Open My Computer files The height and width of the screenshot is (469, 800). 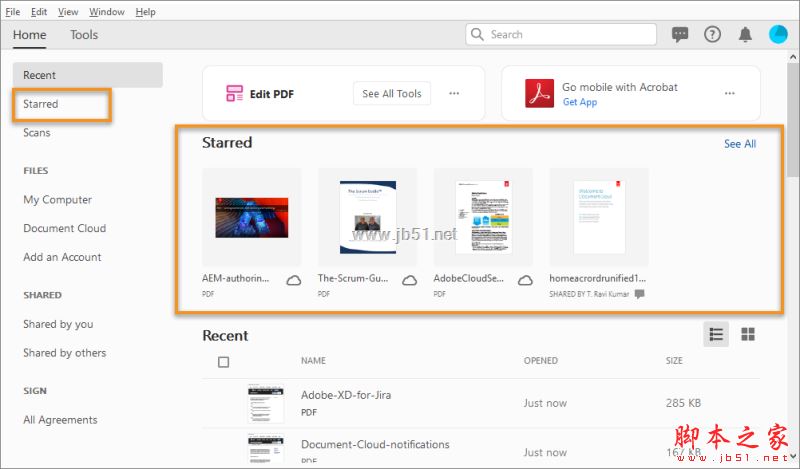58,200
